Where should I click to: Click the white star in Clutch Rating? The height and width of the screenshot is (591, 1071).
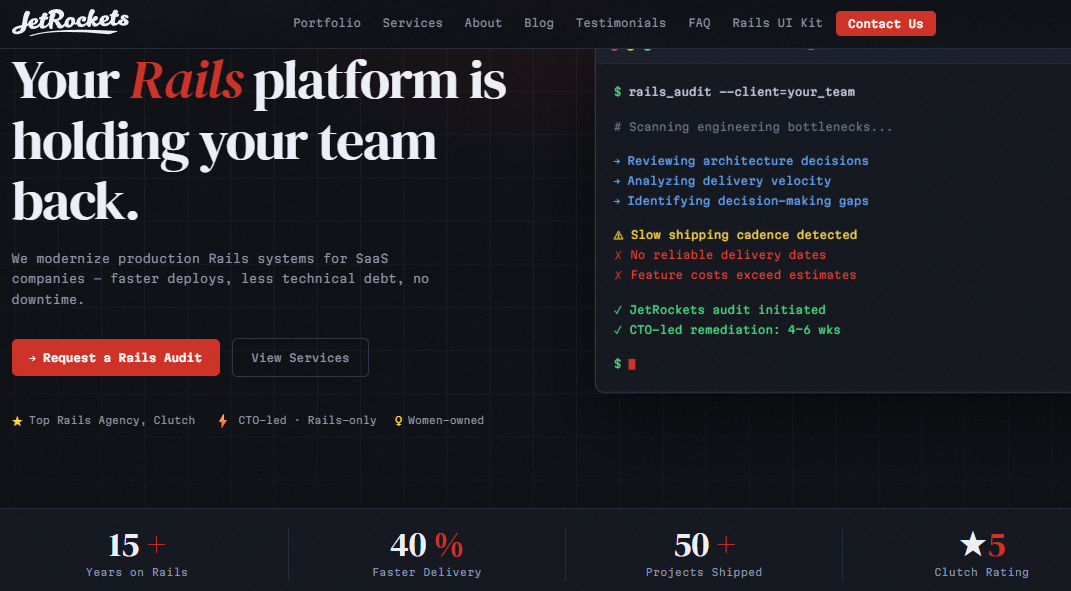(972, 545)
